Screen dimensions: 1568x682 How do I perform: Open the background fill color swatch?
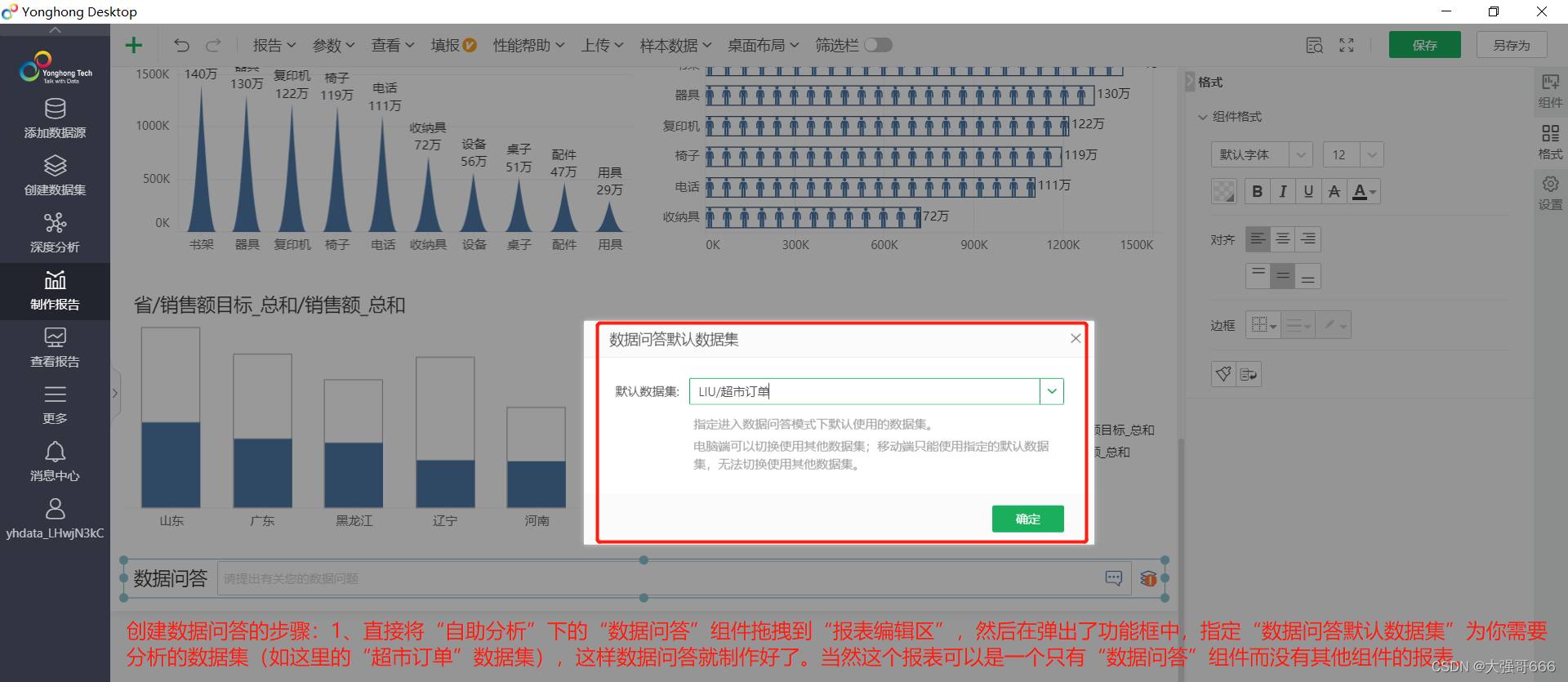coord(1223,191)
